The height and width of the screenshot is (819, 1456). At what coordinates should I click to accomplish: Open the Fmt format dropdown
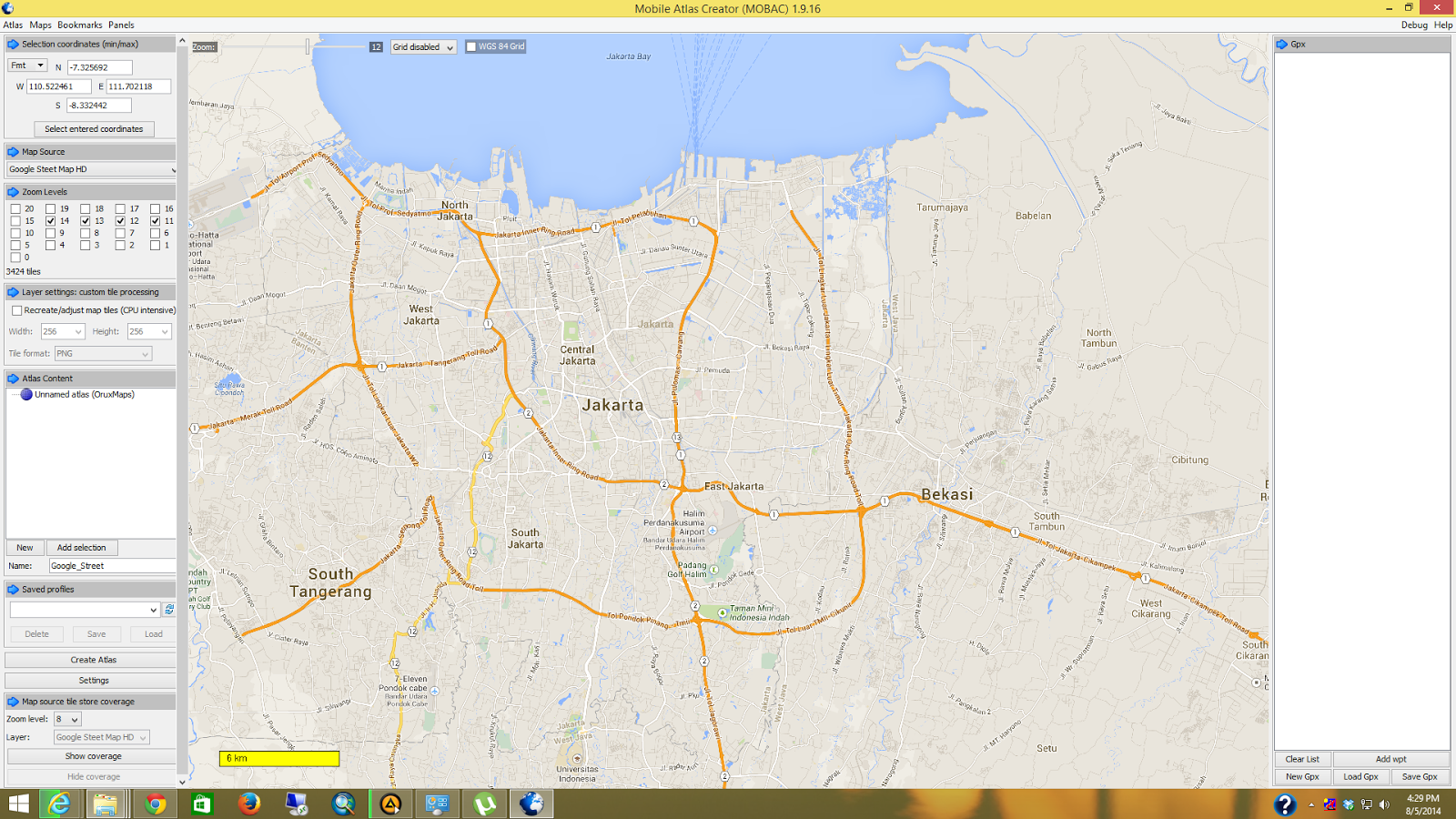point(26,66)
